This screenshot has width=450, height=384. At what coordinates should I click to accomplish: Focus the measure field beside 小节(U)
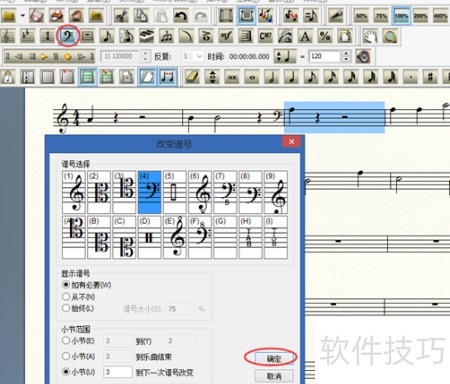(118, 372)
